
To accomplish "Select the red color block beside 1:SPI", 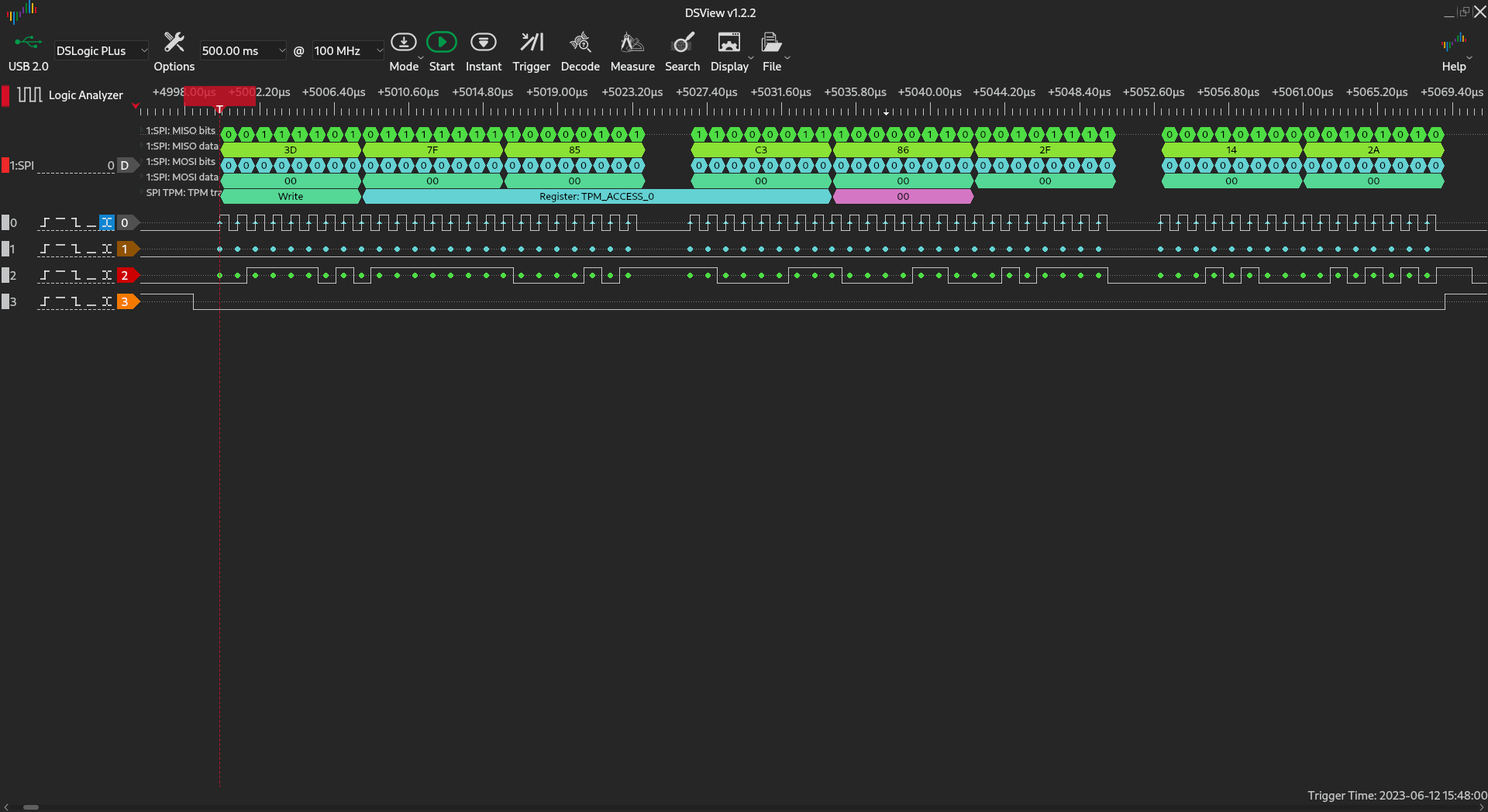I will [5, 165].
